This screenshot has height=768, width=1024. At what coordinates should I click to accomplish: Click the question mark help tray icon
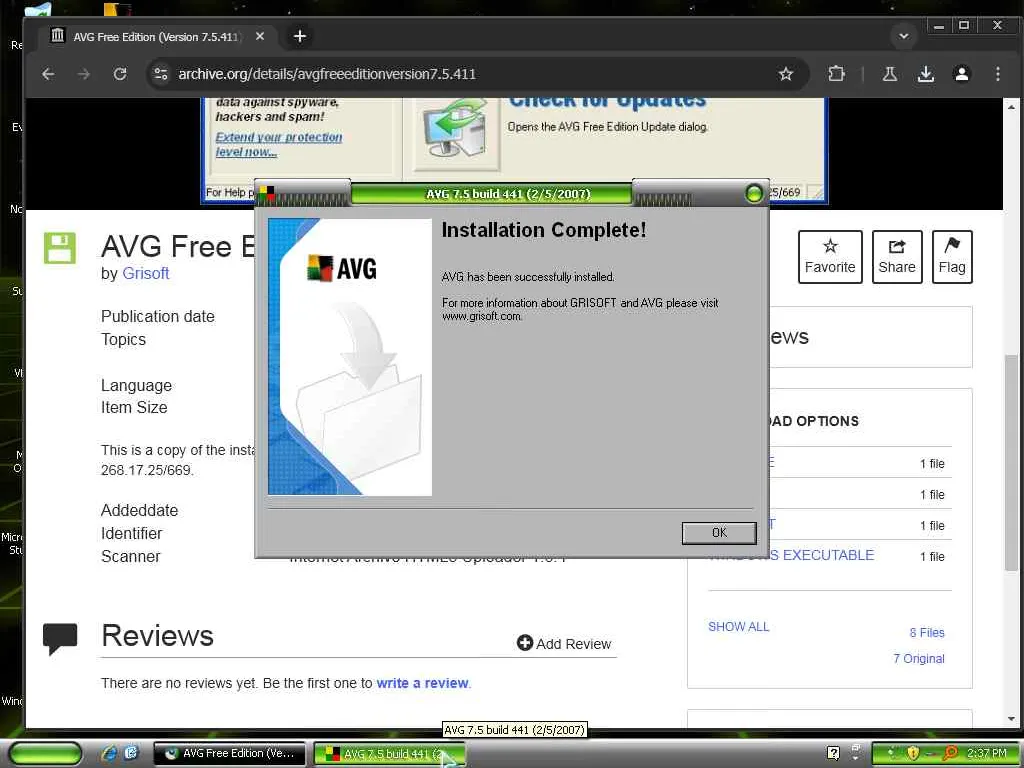(833, 753)
